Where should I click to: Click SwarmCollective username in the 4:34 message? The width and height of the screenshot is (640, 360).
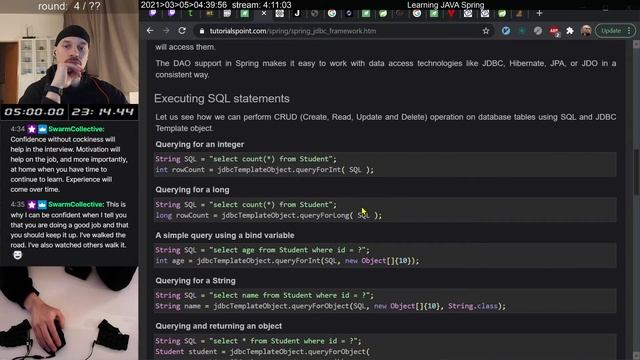76,129
